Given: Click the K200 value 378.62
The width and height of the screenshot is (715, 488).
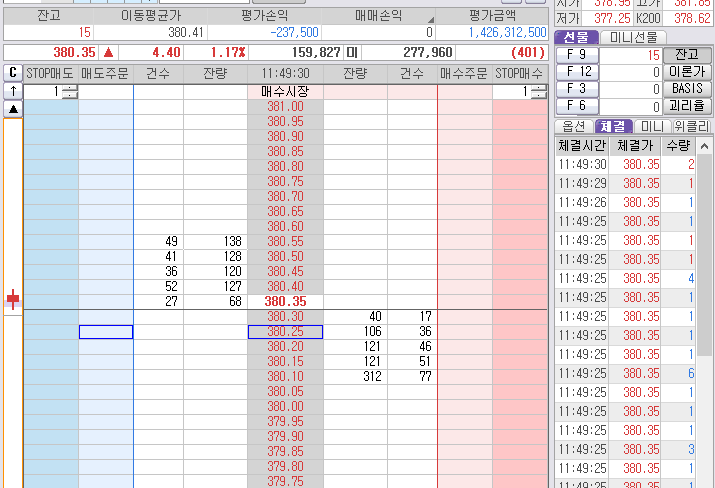Looking at the screenshot, I should pos(692,18).
